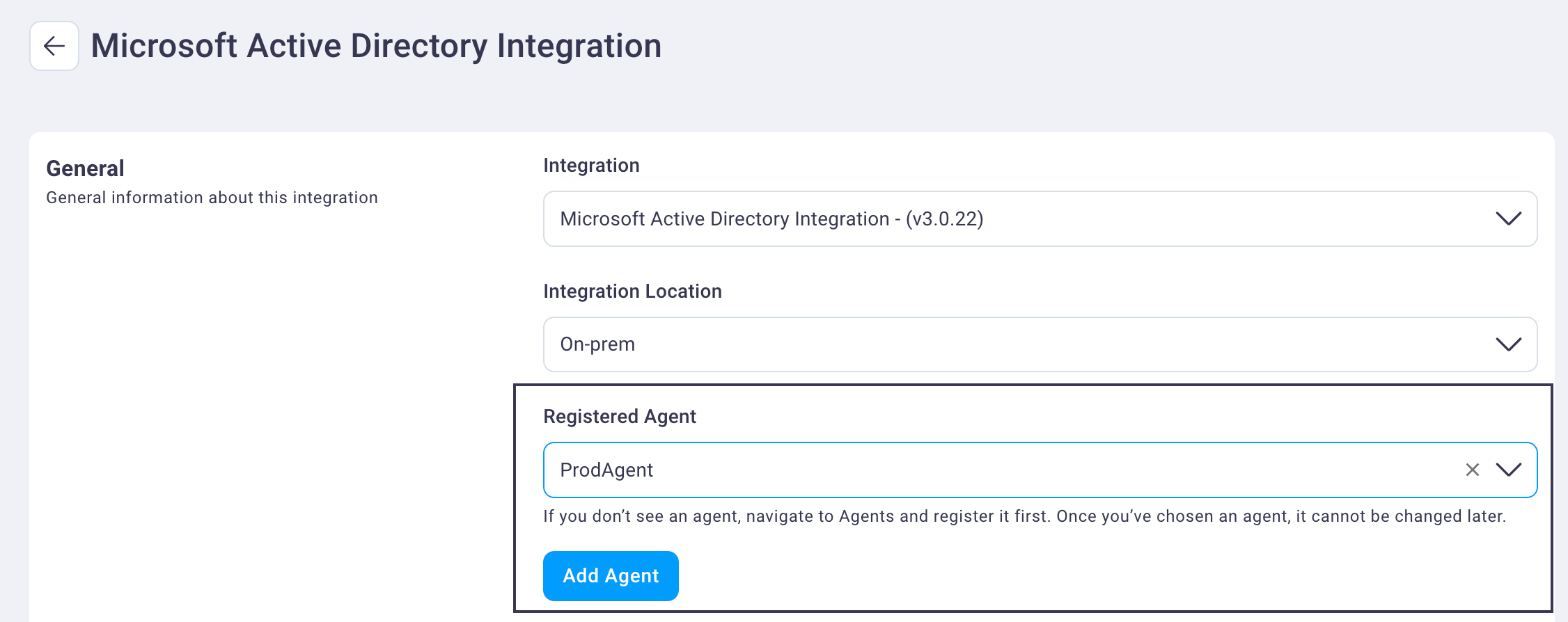This screenshot has height=622, width=1568.
Task: Expand the Registered Agent dropdown chevron
Action: [x=1508, y=470]
